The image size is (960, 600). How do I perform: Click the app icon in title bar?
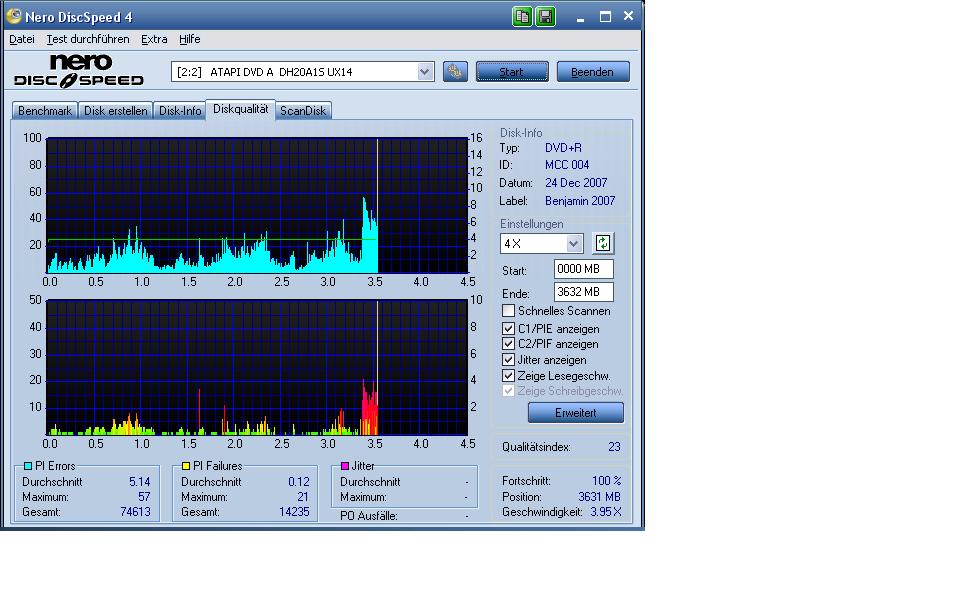pos(13,17)
